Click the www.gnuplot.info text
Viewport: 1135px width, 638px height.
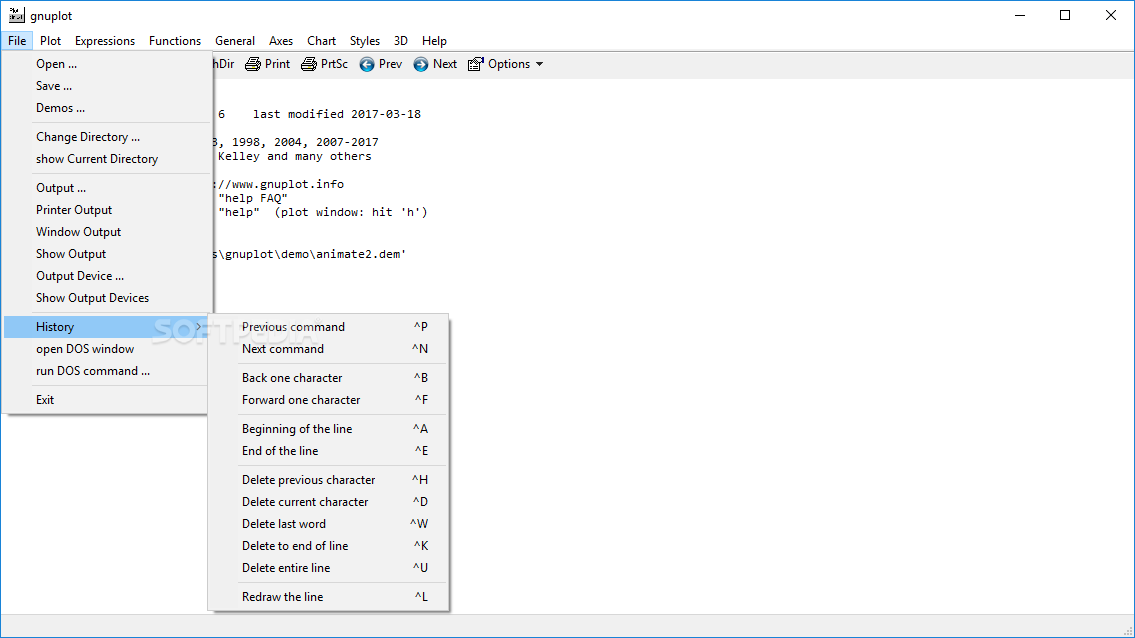click(288, 185)
